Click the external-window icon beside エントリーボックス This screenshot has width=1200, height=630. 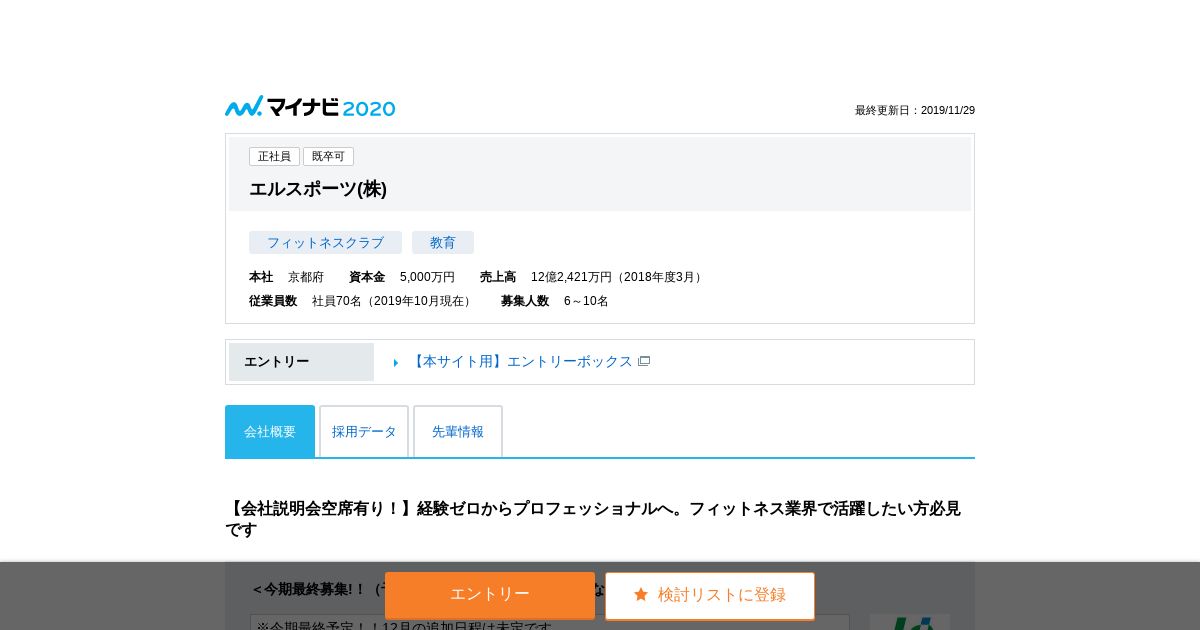pos(644,361)
